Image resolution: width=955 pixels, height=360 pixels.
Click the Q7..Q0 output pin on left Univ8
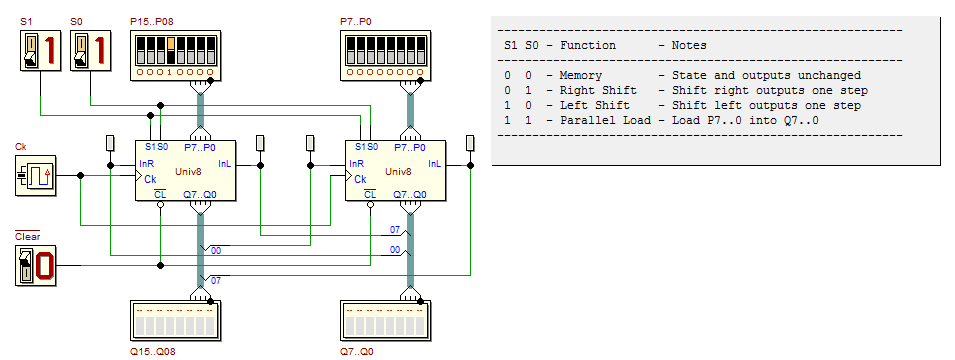click(x=200, y=195)
